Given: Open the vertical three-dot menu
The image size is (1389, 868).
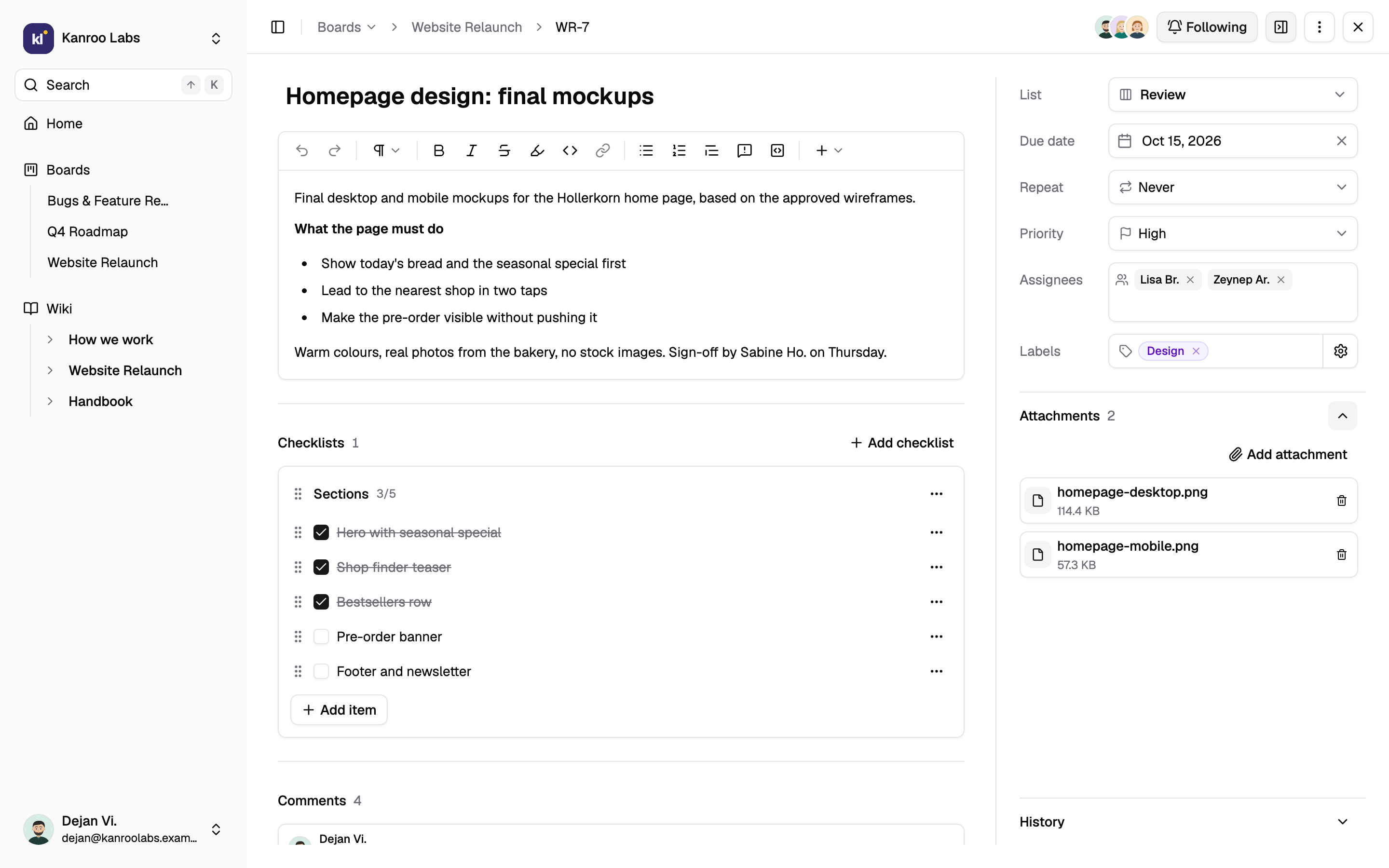Looking at the screenshot, I should 1320,27.
